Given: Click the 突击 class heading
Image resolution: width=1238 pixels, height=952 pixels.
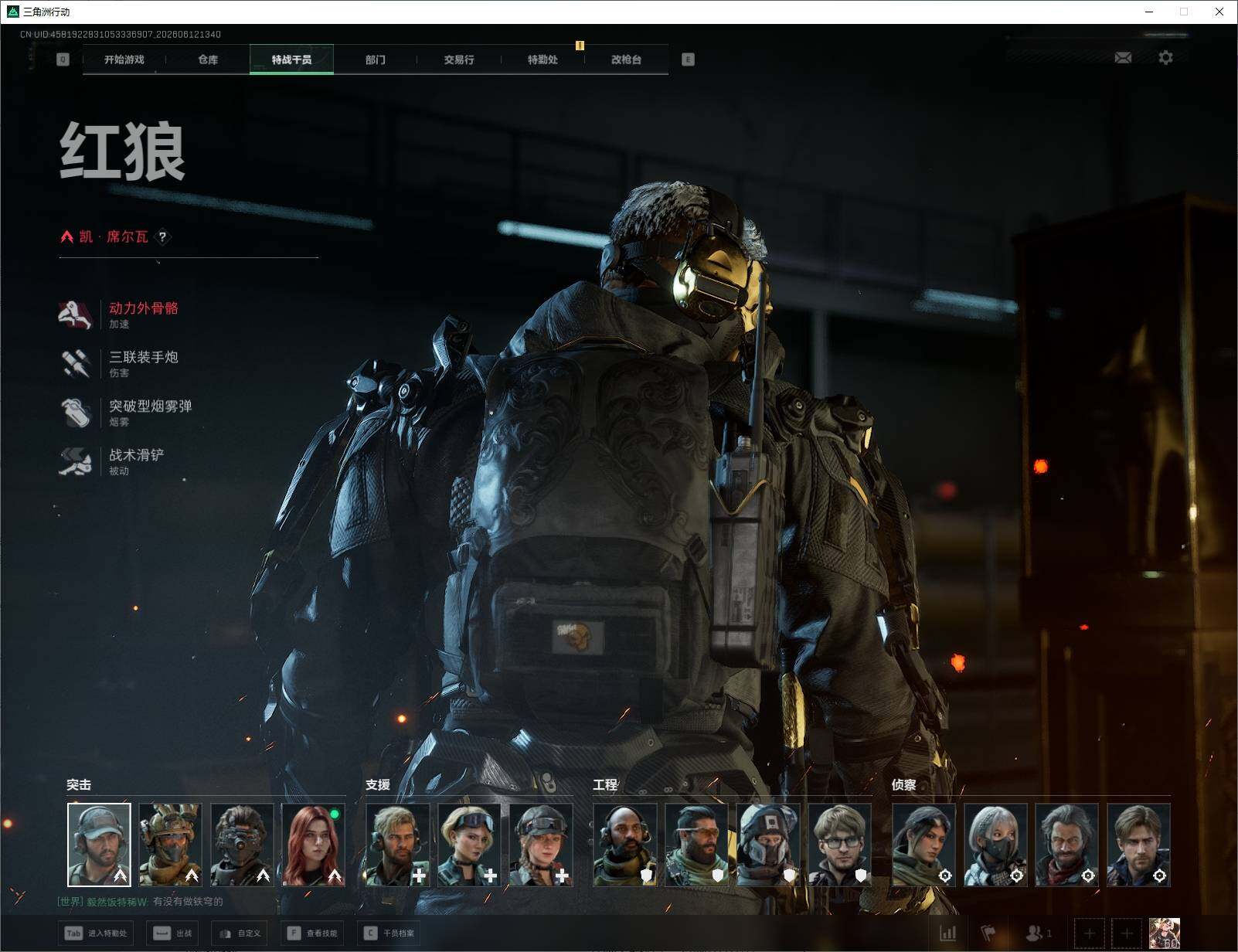Looking at the screenshot, I should tap(79, 784).
